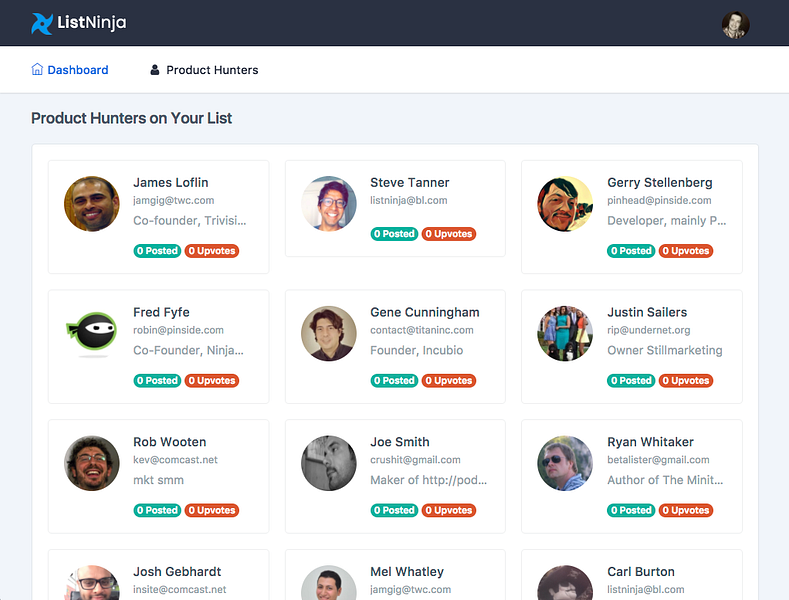
Task: Click the Product Hunters person icon
Action: 155,70
